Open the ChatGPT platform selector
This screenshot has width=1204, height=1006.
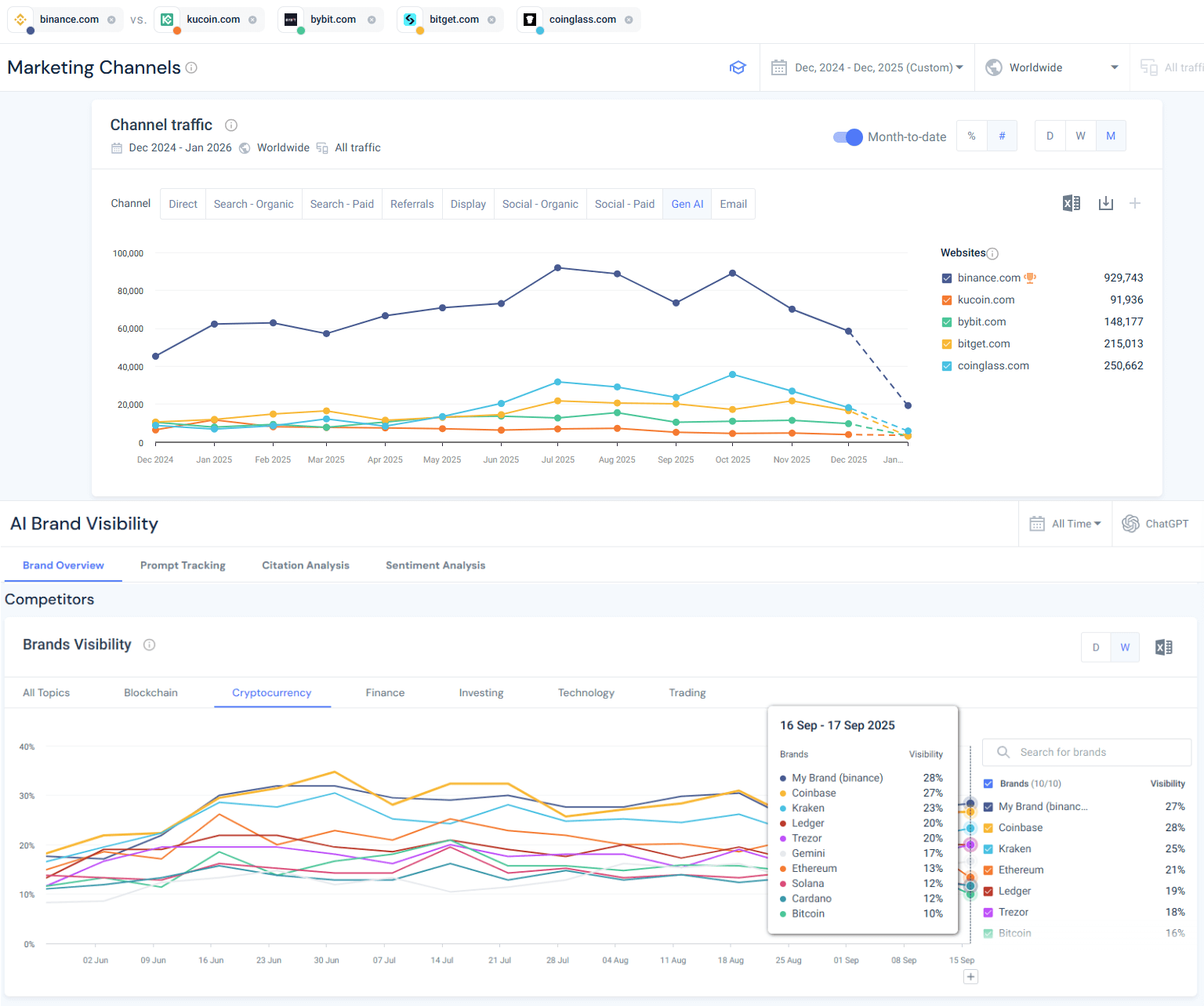tap(1156, 523)
